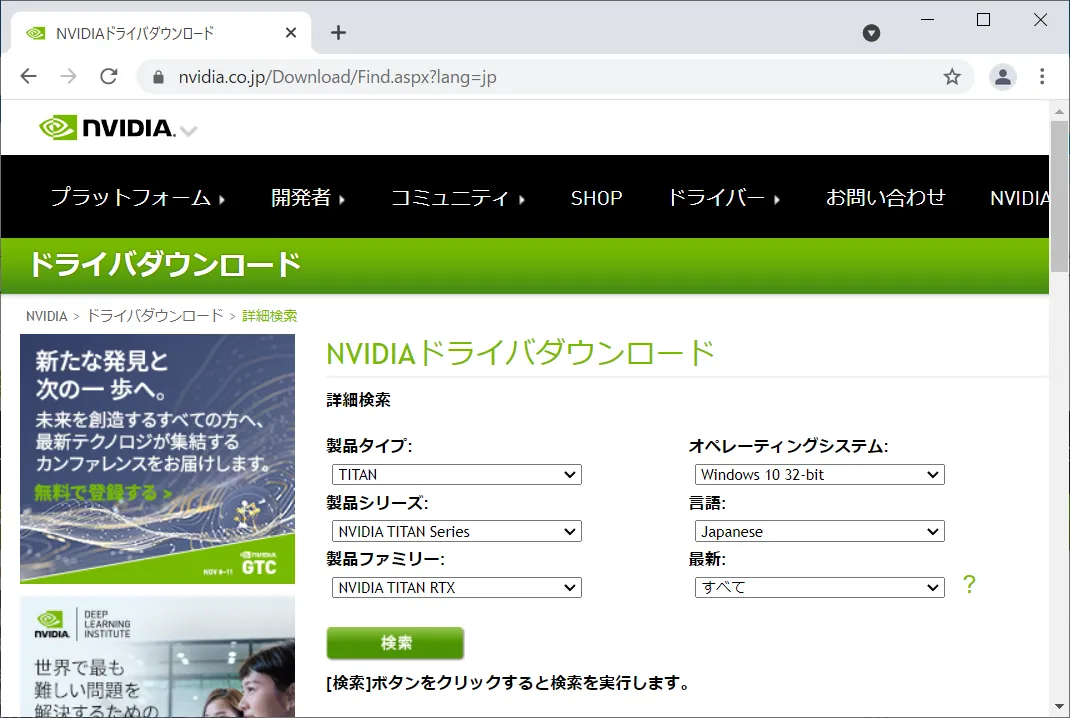Open the ドライバー menu
The image size is (1070, 718).
(724, 198)
